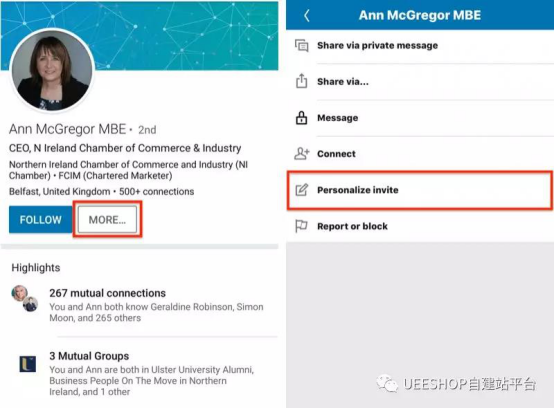Select Personalize invite

420,190
